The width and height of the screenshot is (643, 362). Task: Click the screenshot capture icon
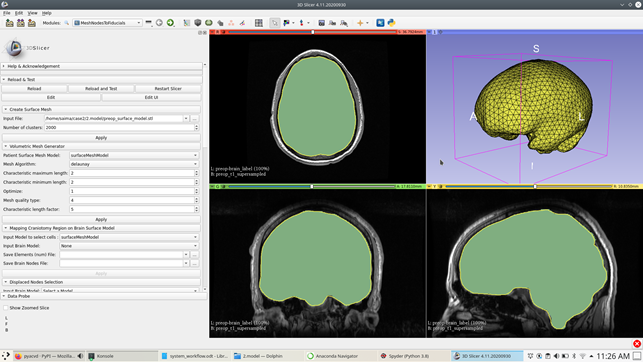322,23
